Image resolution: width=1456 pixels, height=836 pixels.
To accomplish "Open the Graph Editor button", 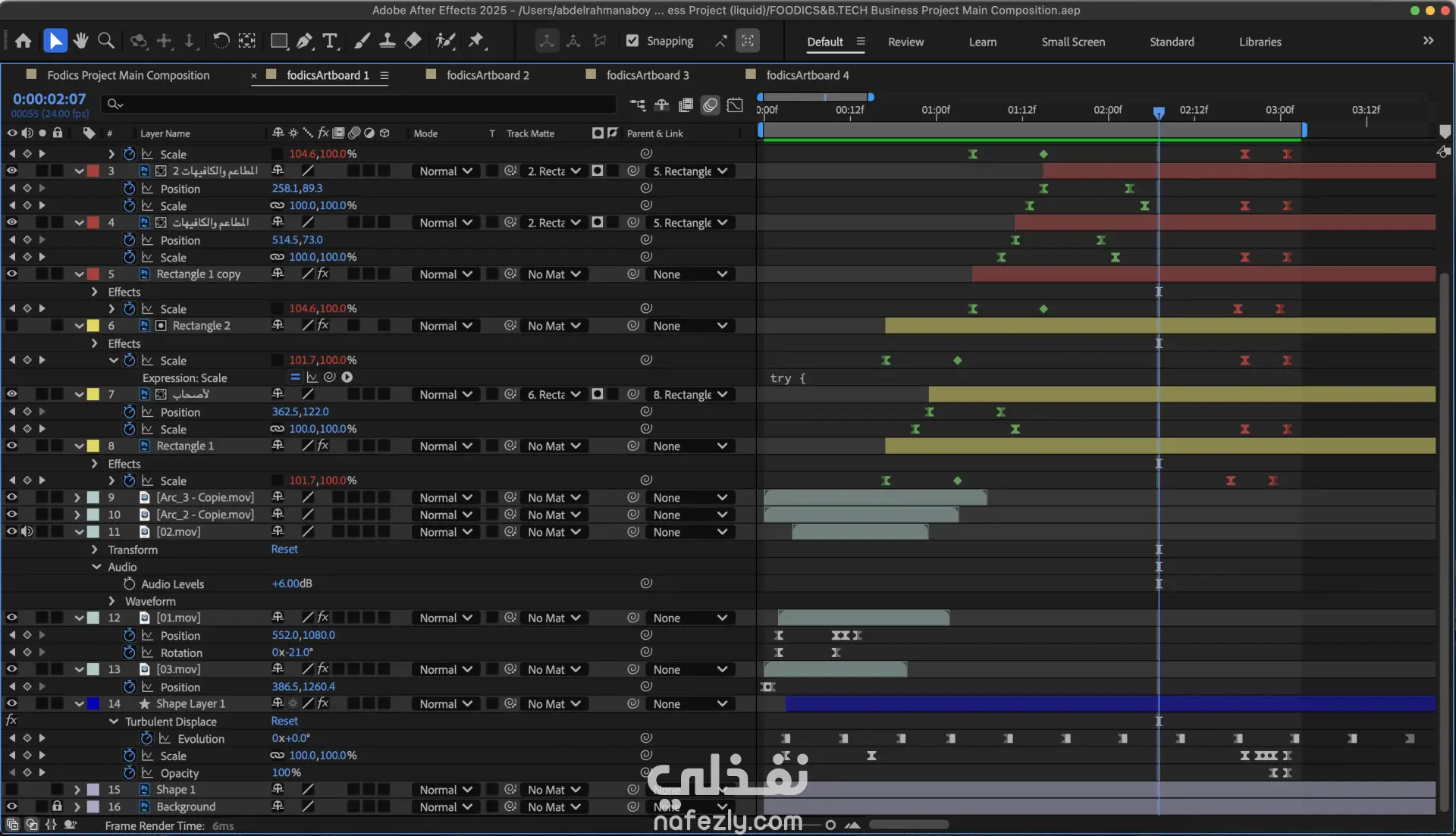I will [735, 105].
